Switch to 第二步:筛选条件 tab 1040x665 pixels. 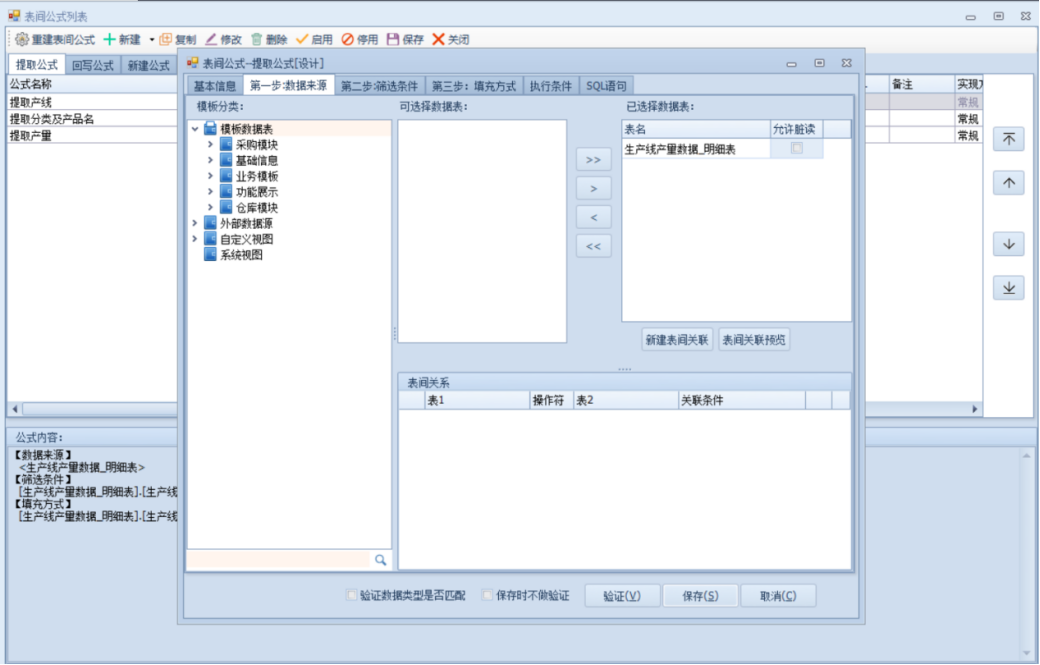(x=380, y=86)
